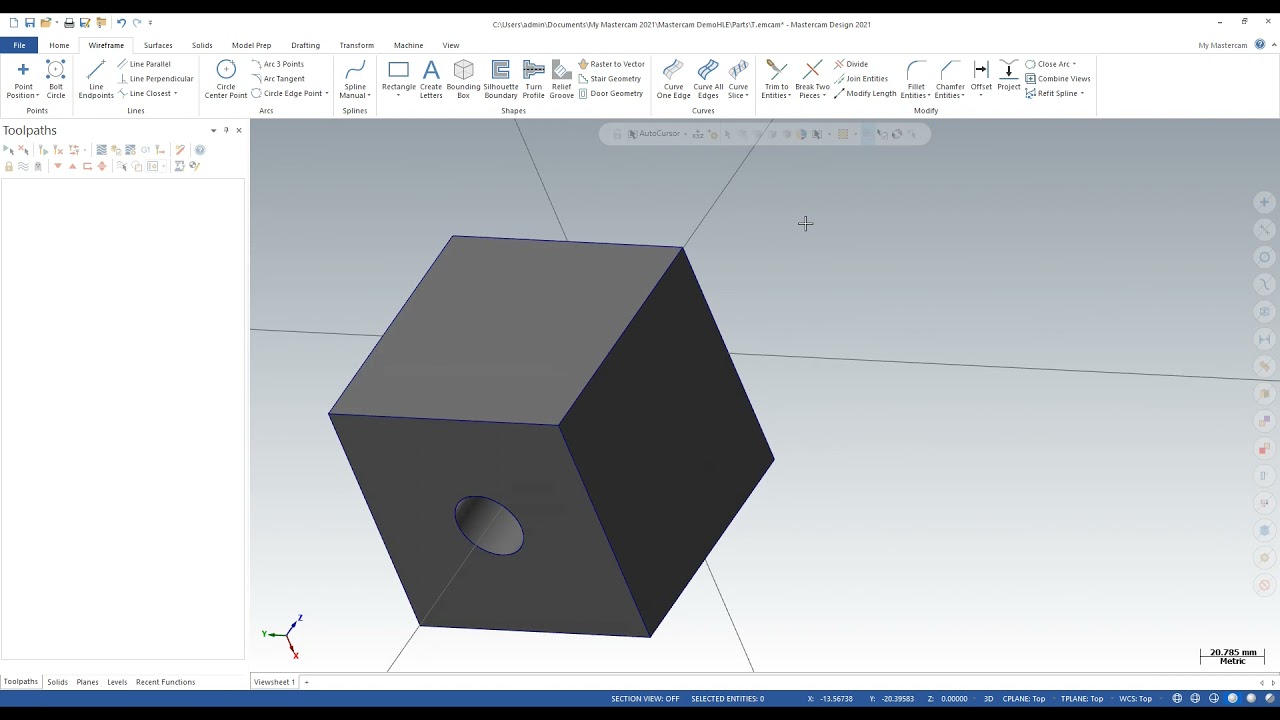Open the File menu

point(19,45)
